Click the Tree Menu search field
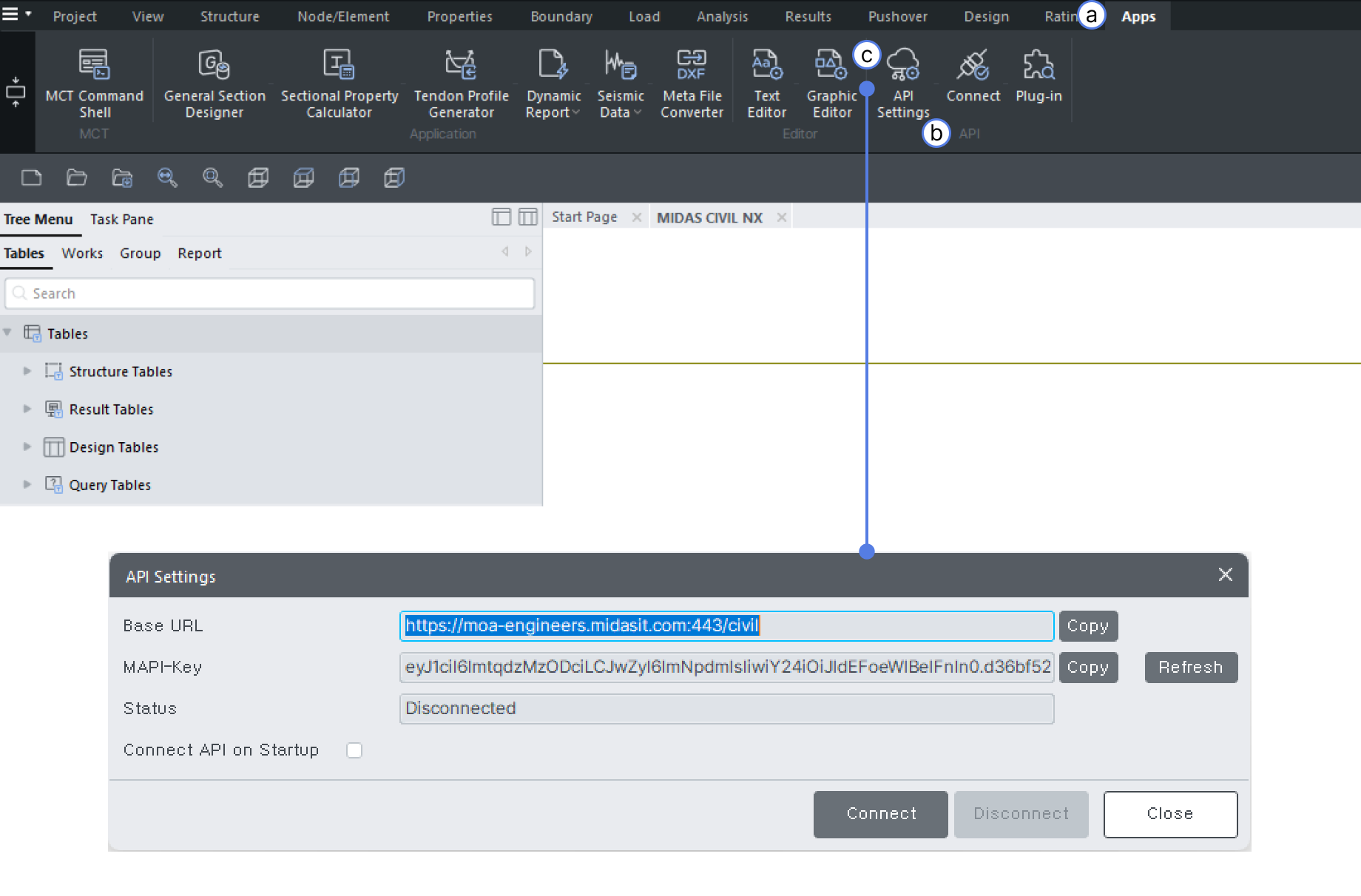The width and height of the screenshot is (1361, 896). (270, 293)
